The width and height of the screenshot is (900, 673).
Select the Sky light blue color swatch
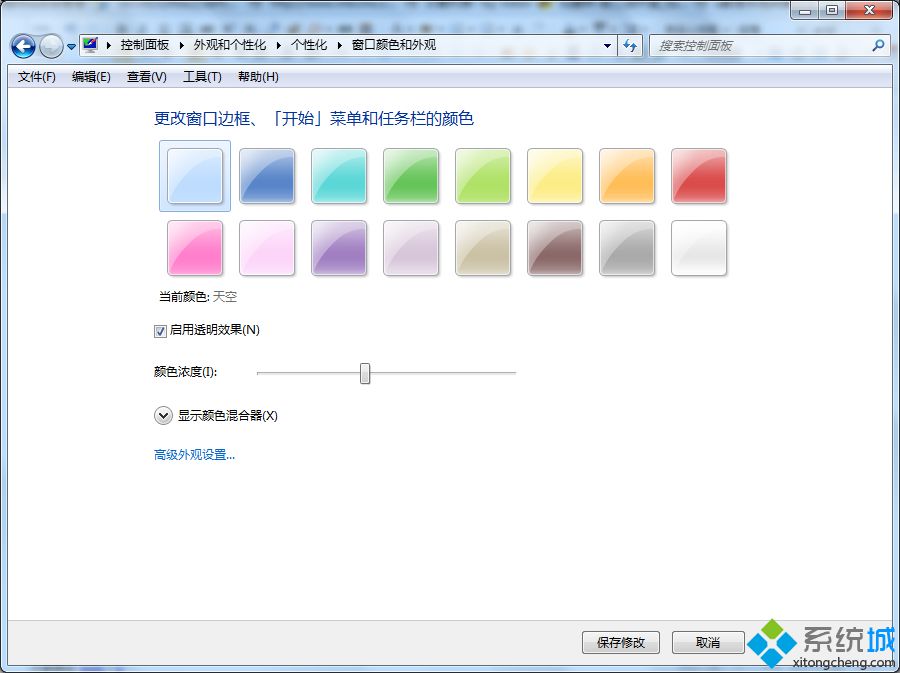(195, 176)
